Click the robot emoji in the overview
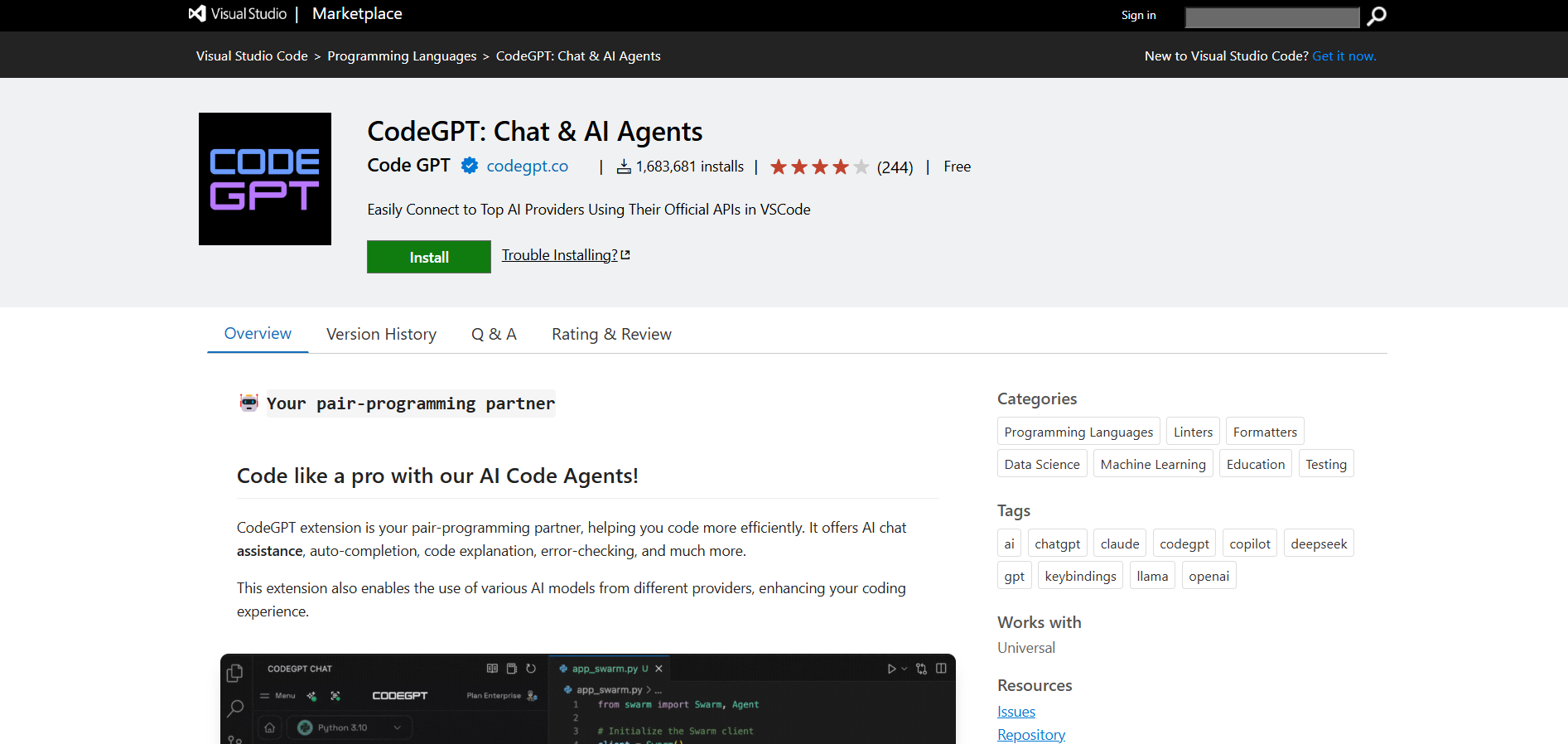 click(248, 403)
